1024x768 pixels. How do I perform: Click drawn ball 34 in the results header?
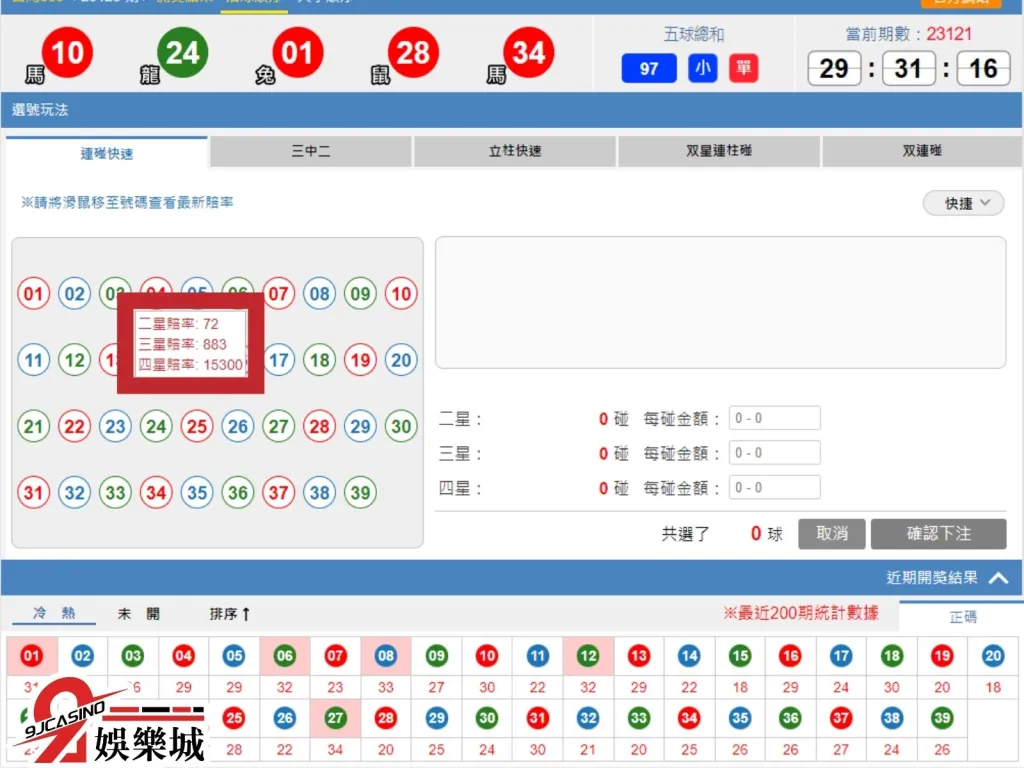[x=528, y=52]
